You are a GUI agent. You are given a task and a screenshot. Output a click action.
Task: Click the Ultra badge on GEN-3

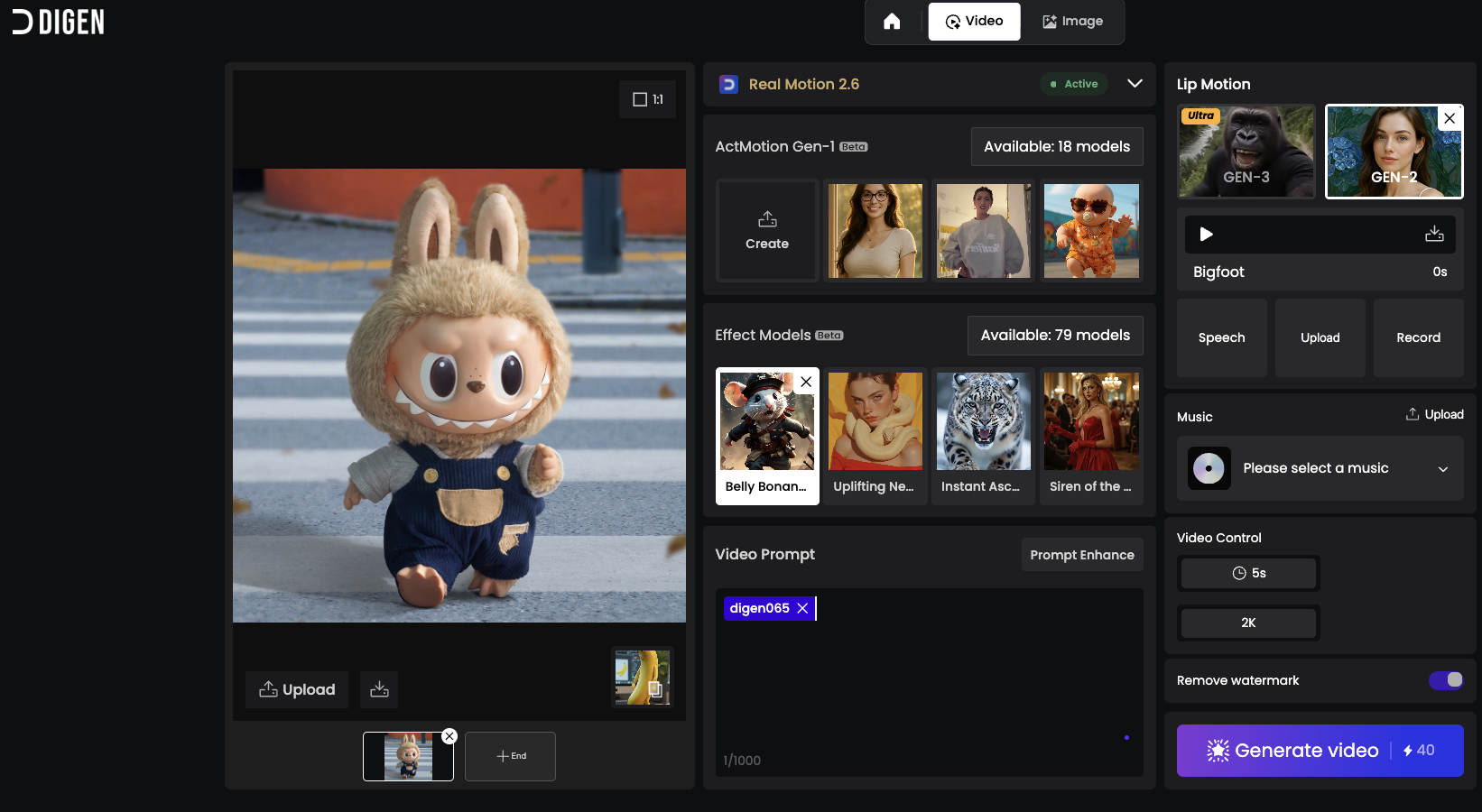(x=1200, y=115)
